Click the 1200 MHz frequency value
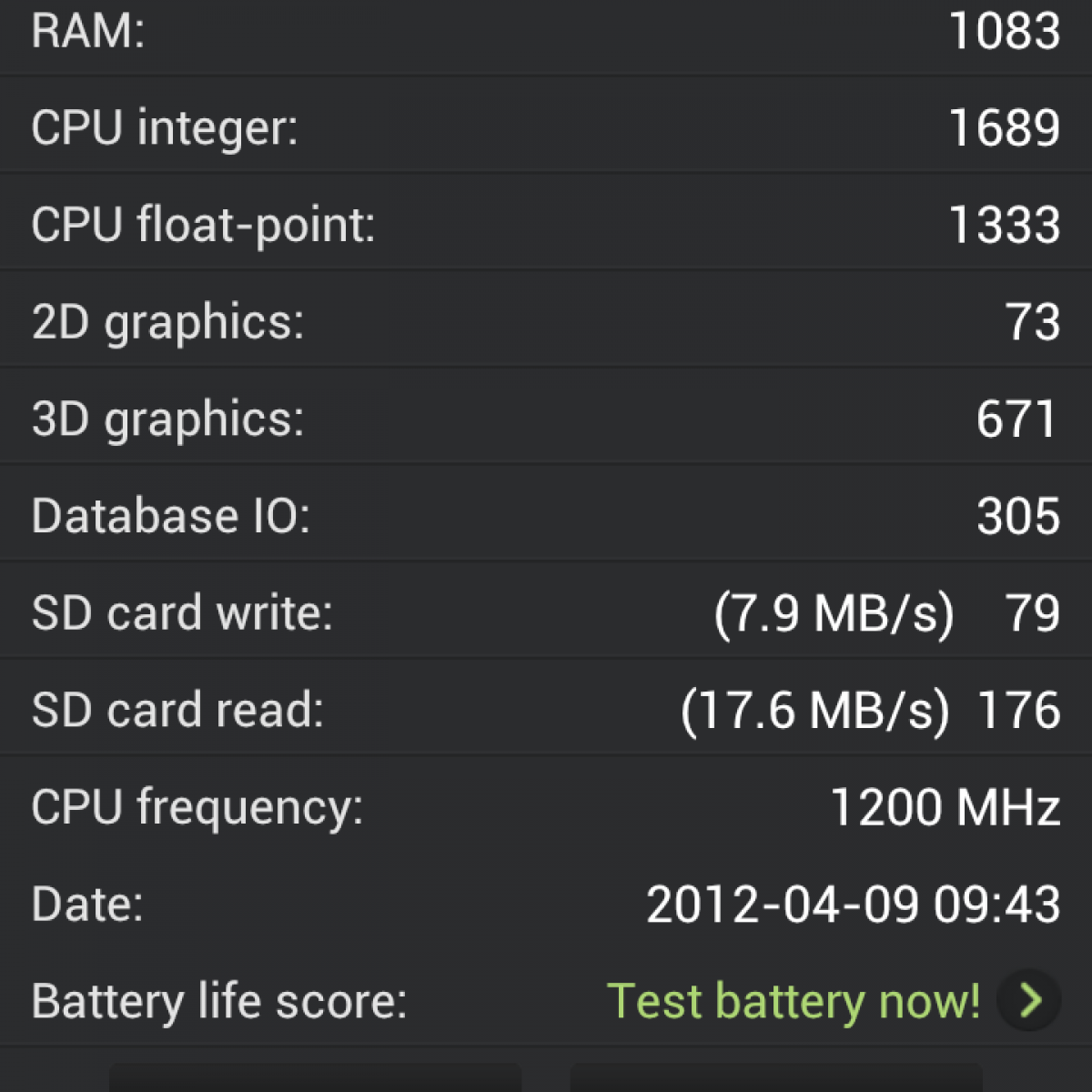1092x1092 pixels. (x=945, y=807)
